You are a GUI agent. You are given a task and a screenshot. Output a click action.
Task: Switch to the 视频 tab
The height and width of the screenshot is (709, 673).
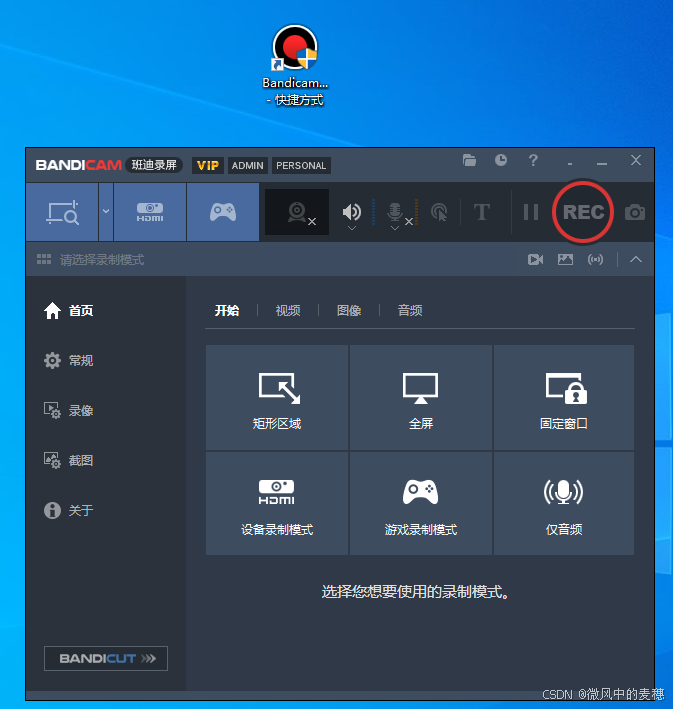click(x=288, y=311)
